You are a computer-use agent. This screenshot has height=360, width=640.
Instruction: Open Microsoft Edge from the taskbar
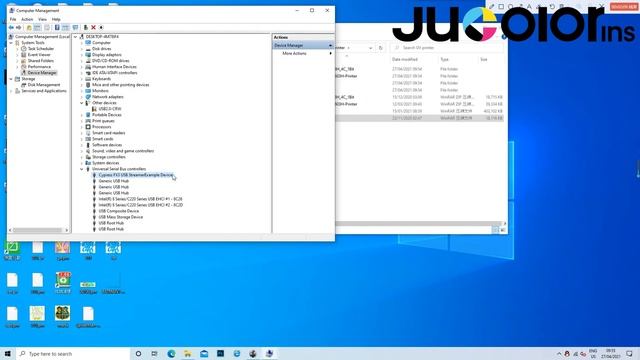click(171, 353)
